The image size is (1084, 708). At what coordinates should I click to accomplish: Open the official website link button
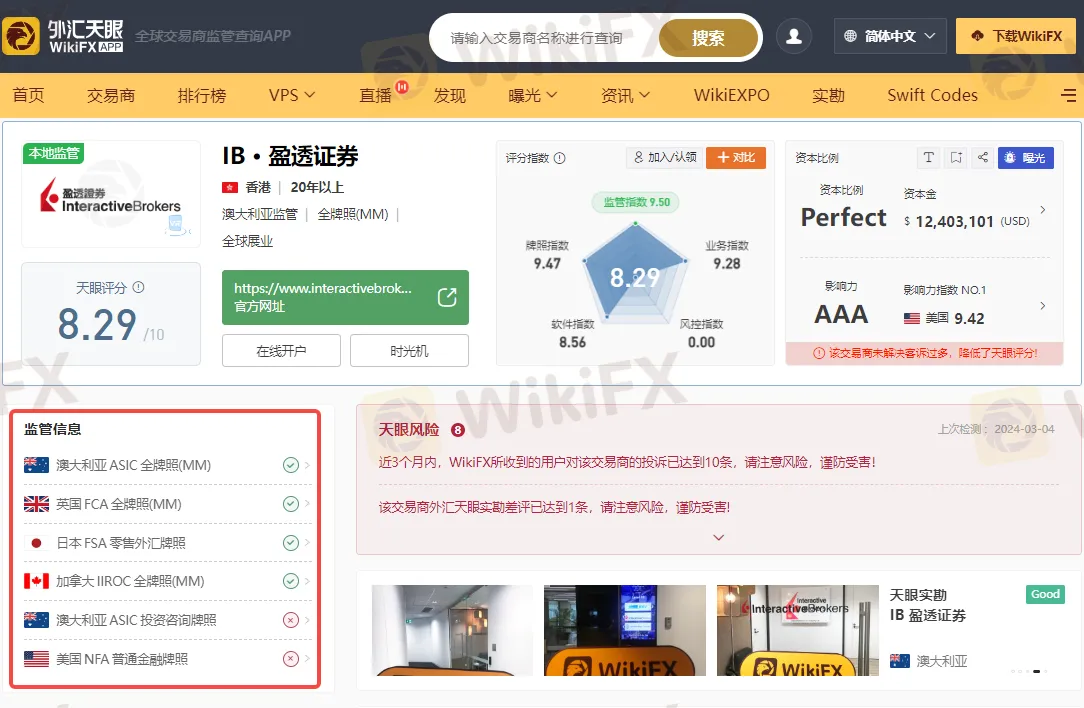[345, 297]
